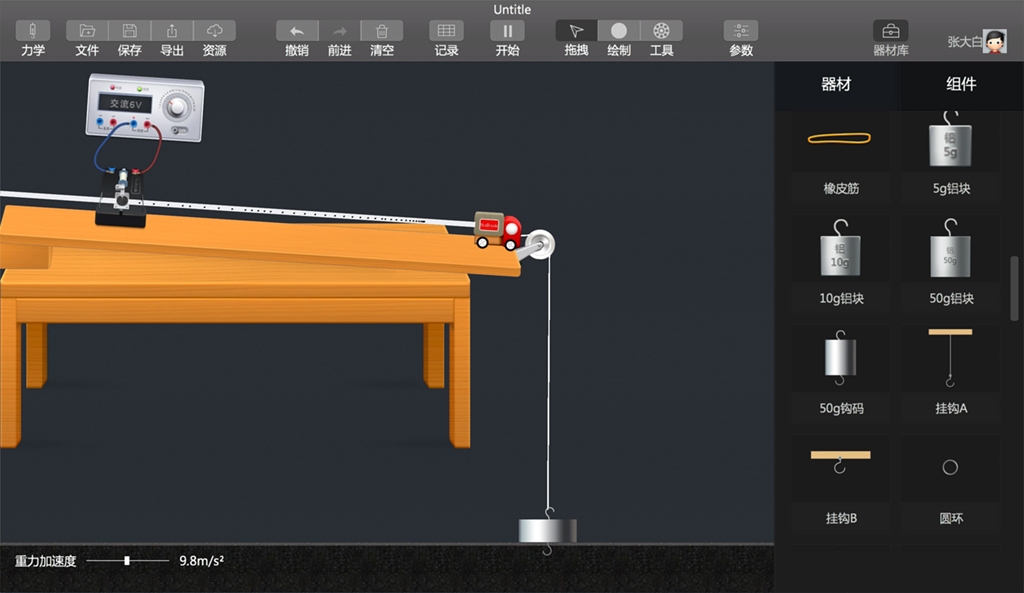This screenshot has width=1024, height=593.
Task: Click the 导出 export icon
Action: 172,31
